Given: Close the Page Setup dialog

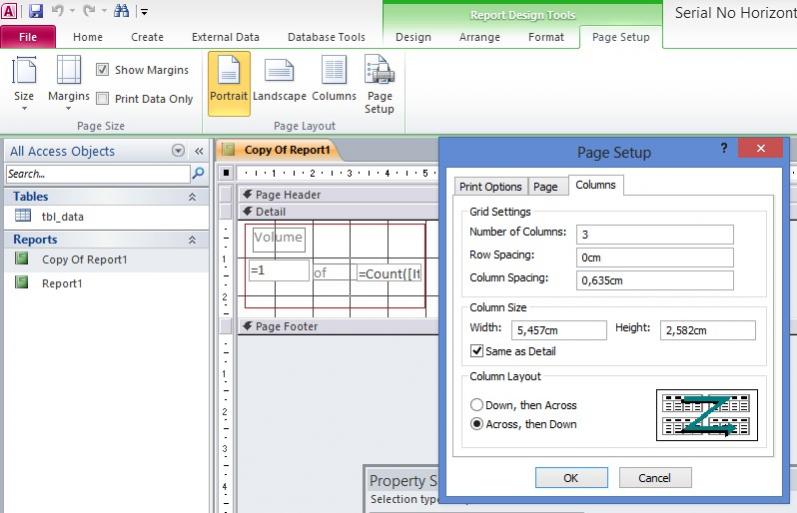Looking at the screenshot, I should 760,148.
